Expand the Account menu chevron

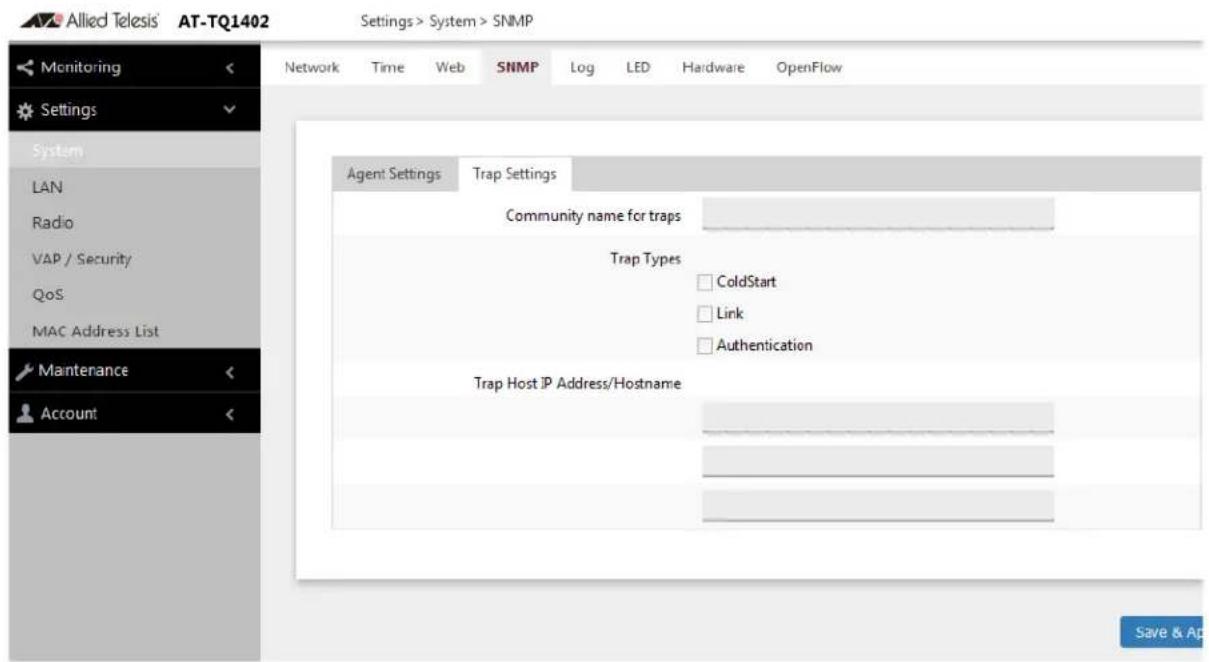coord(230,414)
